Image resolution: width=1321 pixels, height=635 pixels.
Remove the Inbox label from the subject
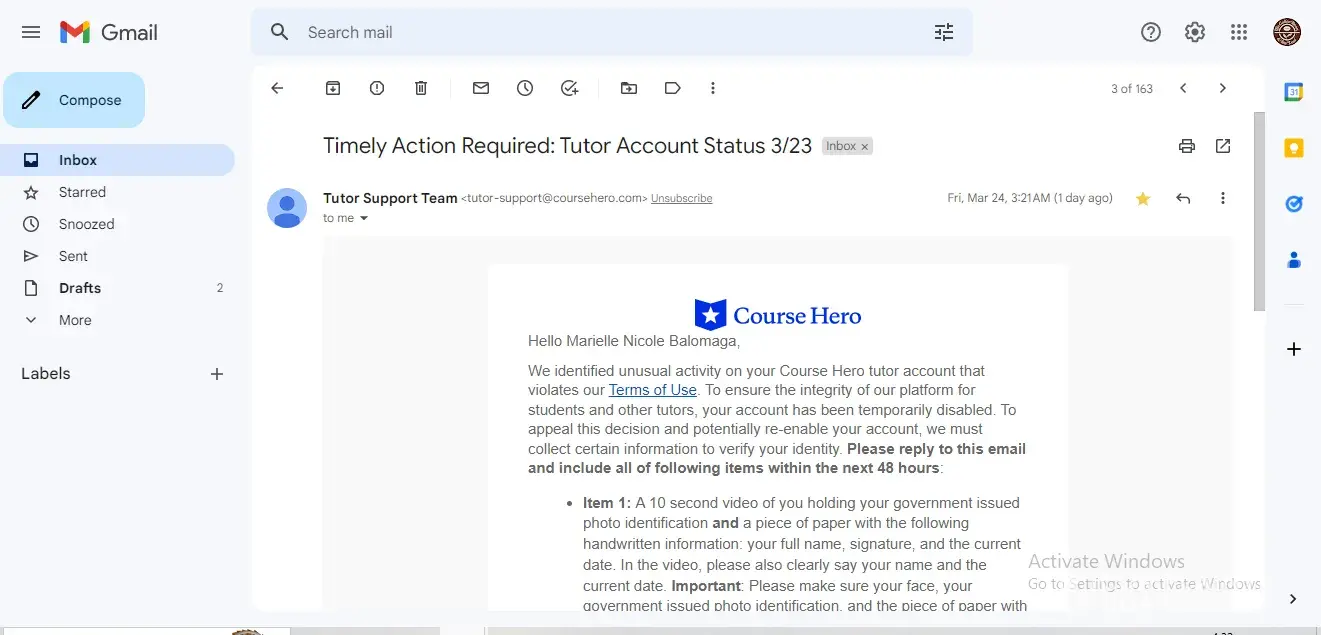click(865, 147)
